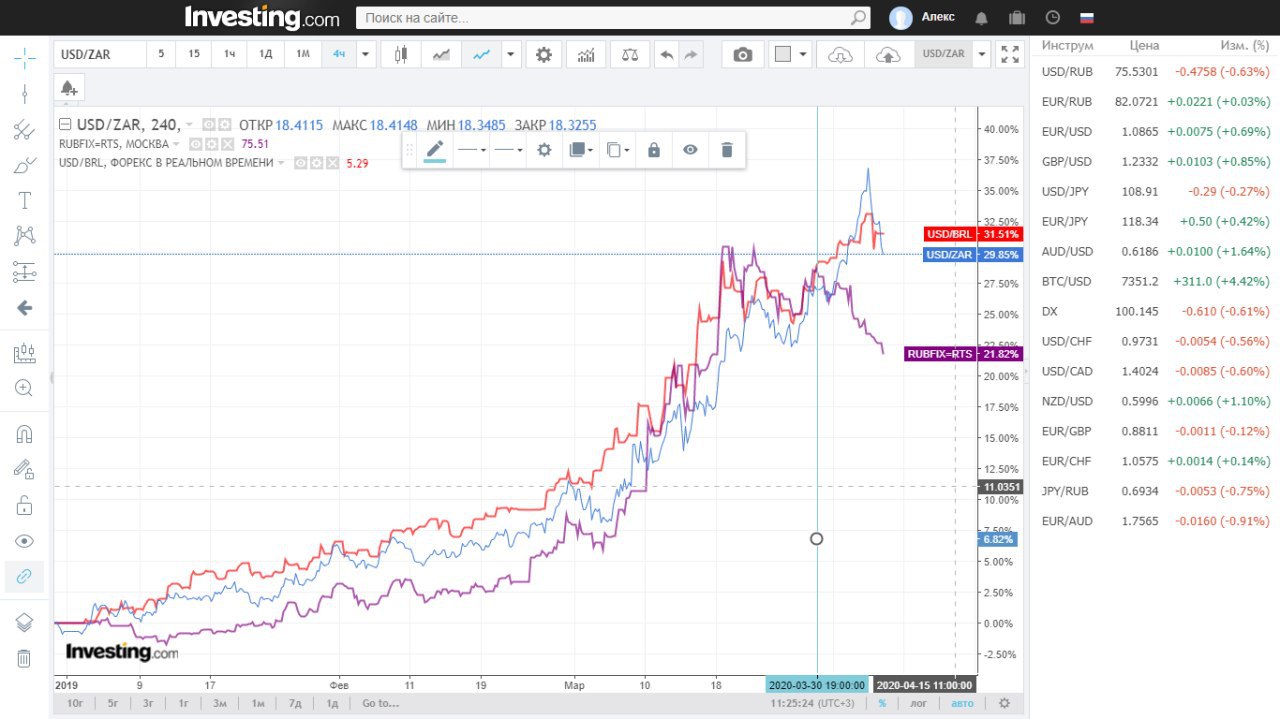The width and height of the screenshot is (1280, 719).
Task: Open visual order dropdown in floating toolbar
Action: pos(580,150)
